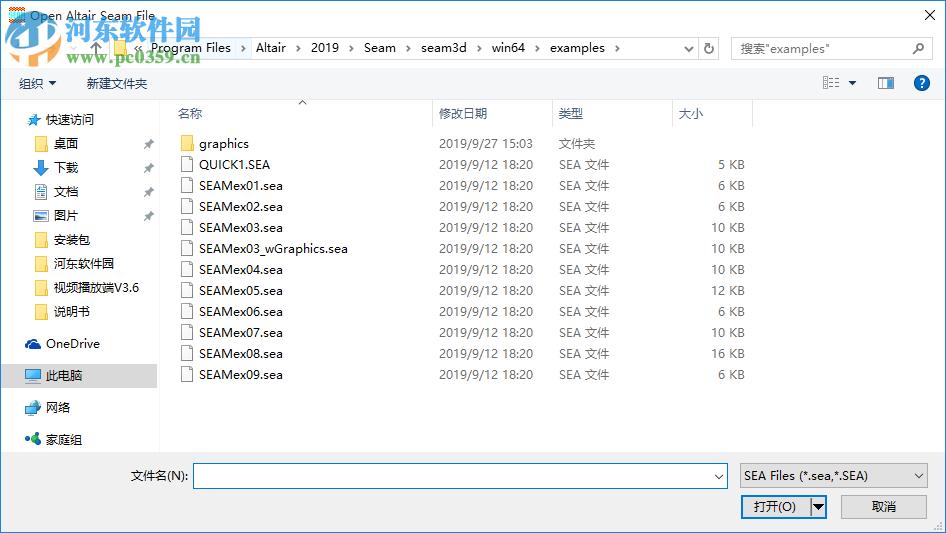
Task: Go to Altair in breadcrumb path
Action: pyautogui.click(x=270, y=48)
